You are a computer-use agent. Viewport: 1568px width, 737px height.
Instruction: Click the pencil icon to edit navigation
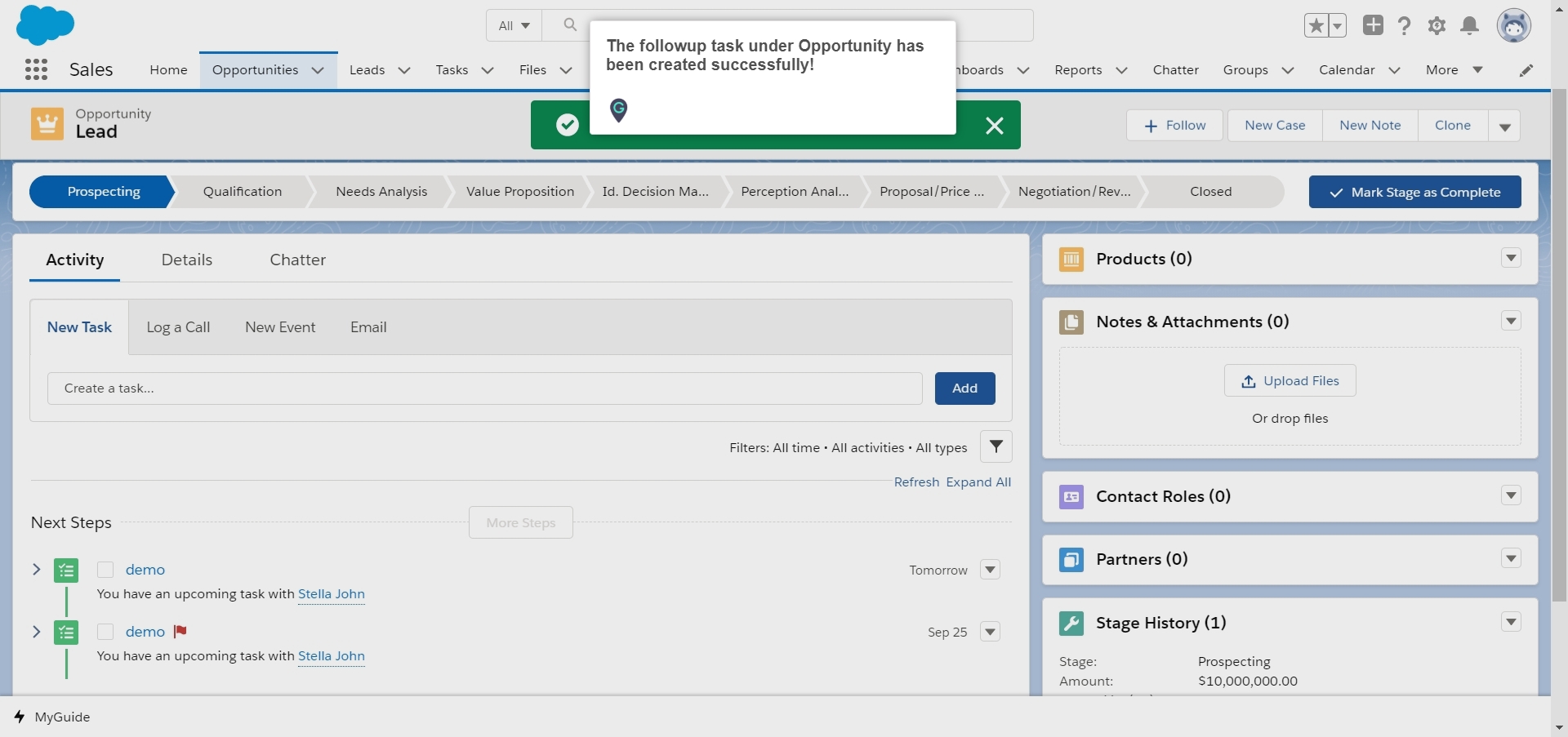tap(1526, 70)
